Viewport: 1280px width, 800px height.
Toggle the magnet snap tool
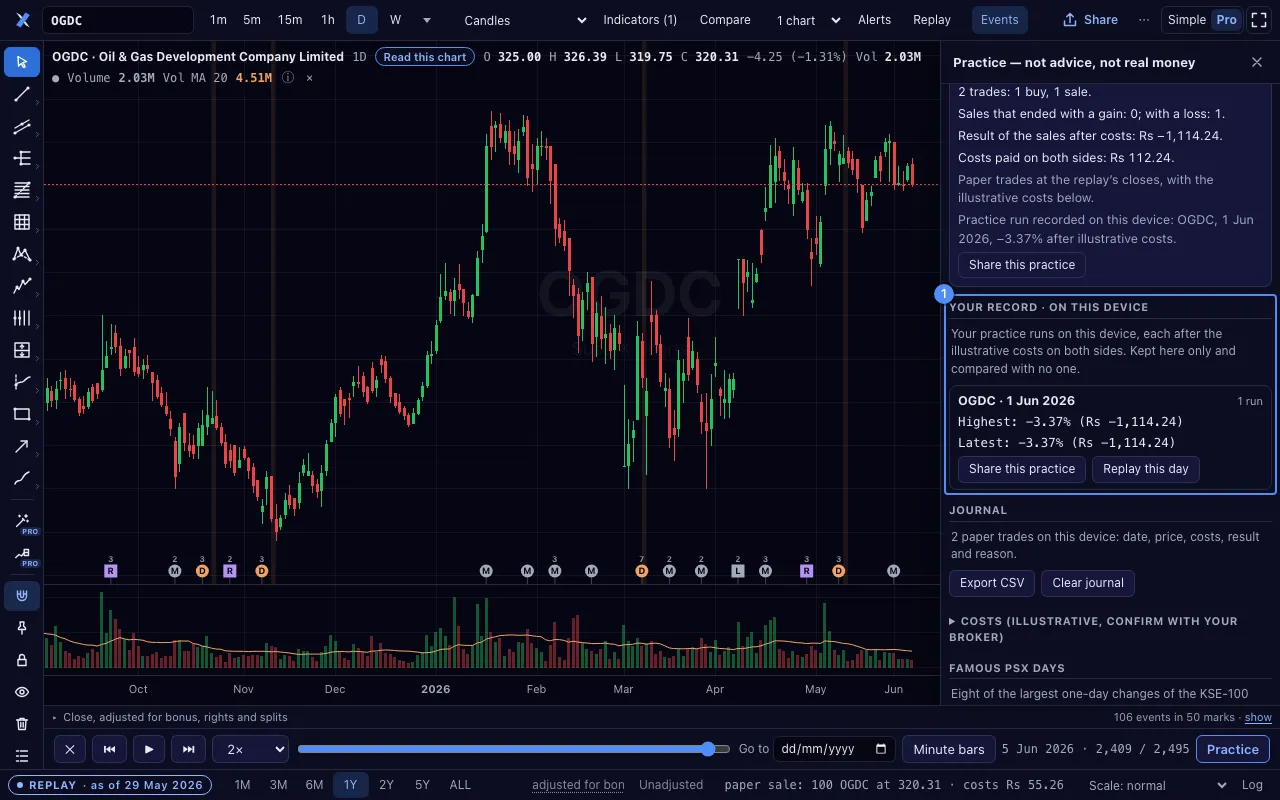pyautogui.click(x=22, y=596)
